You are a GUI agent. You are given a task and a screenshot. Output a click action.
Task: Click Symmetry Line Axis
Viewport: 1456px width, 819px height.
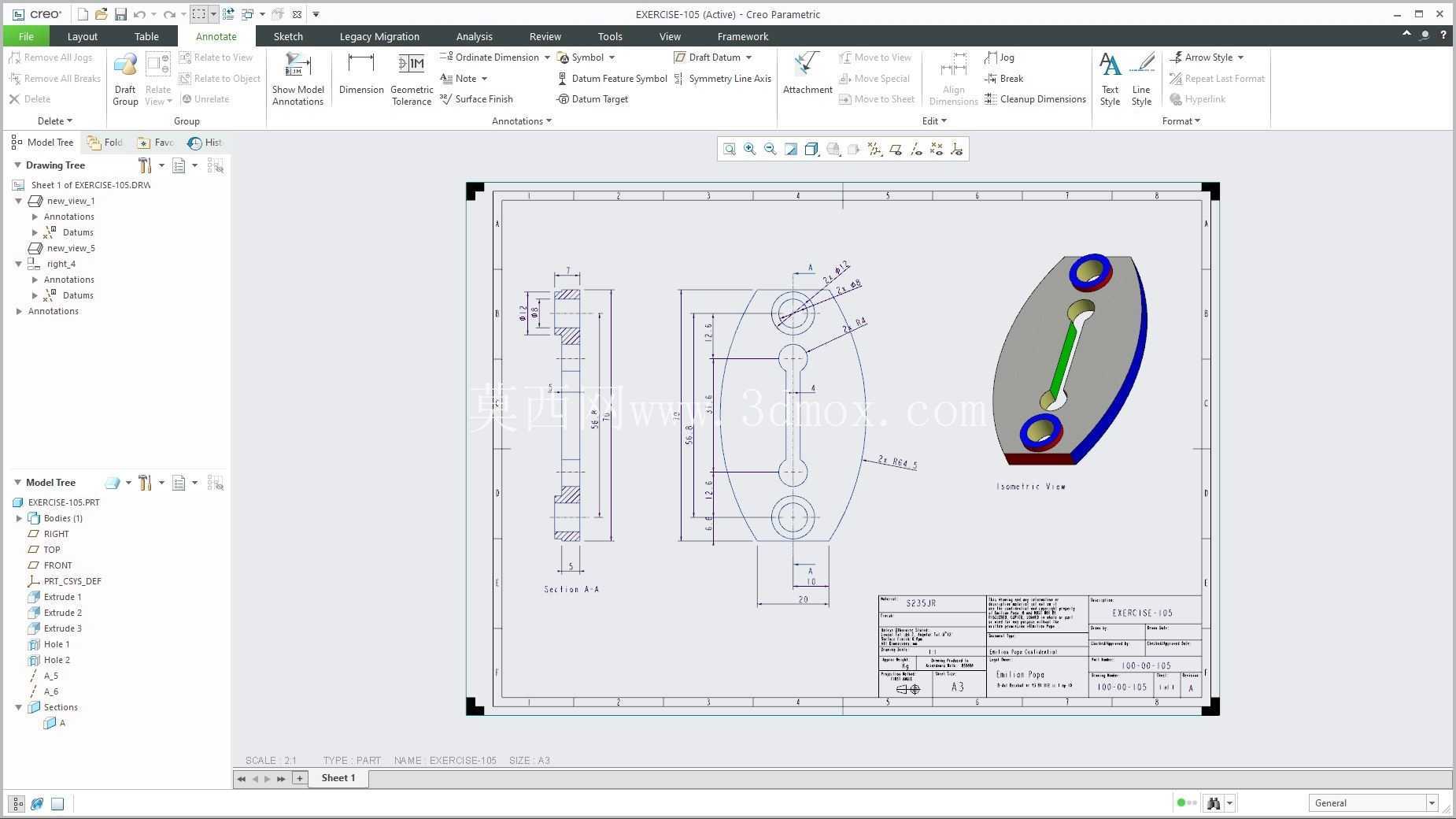coord(722,79)
